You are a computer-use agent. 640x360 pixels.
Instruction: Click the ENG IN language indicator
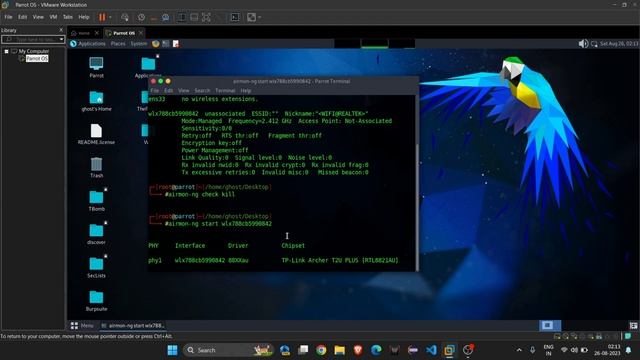pyautogui.click(x=549, y=350)
